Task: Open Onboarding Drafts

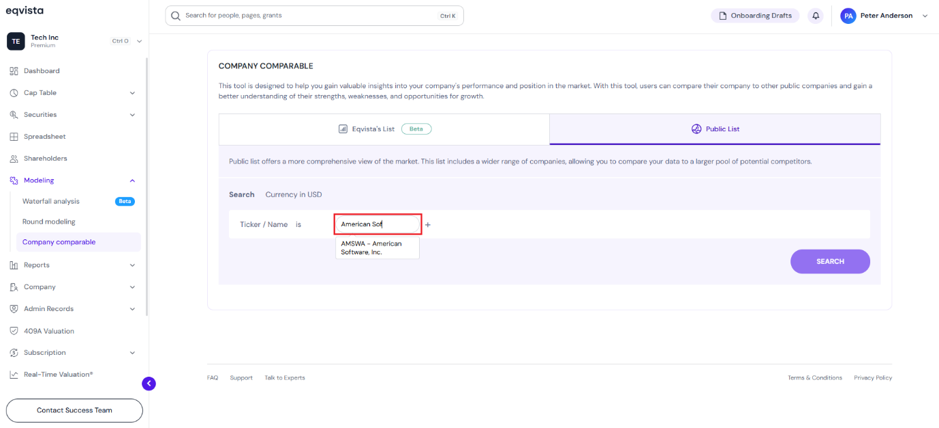Action: pos(755,16)
